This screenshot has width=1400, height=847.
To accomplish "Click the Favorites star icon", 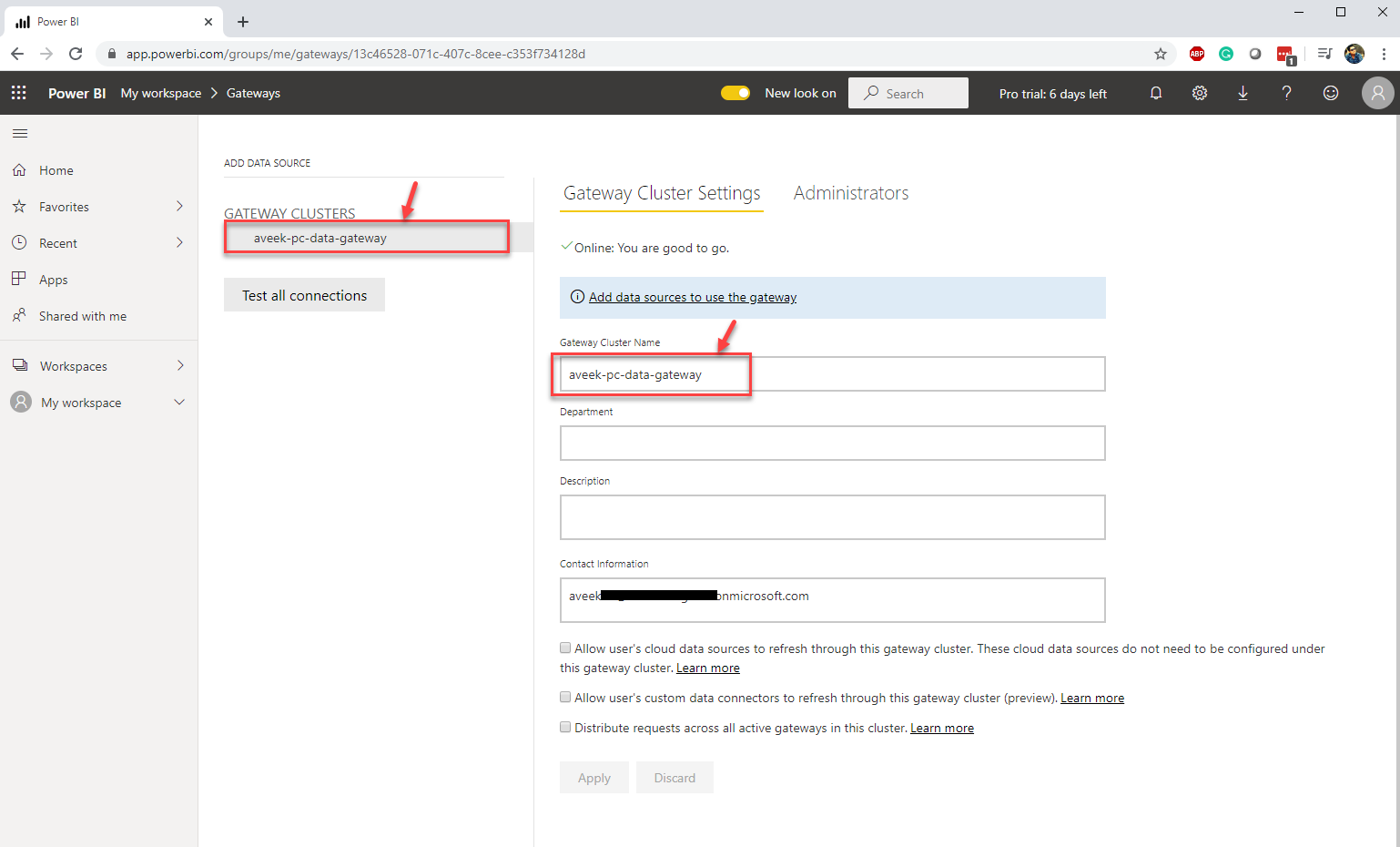I will coord(19,207).
